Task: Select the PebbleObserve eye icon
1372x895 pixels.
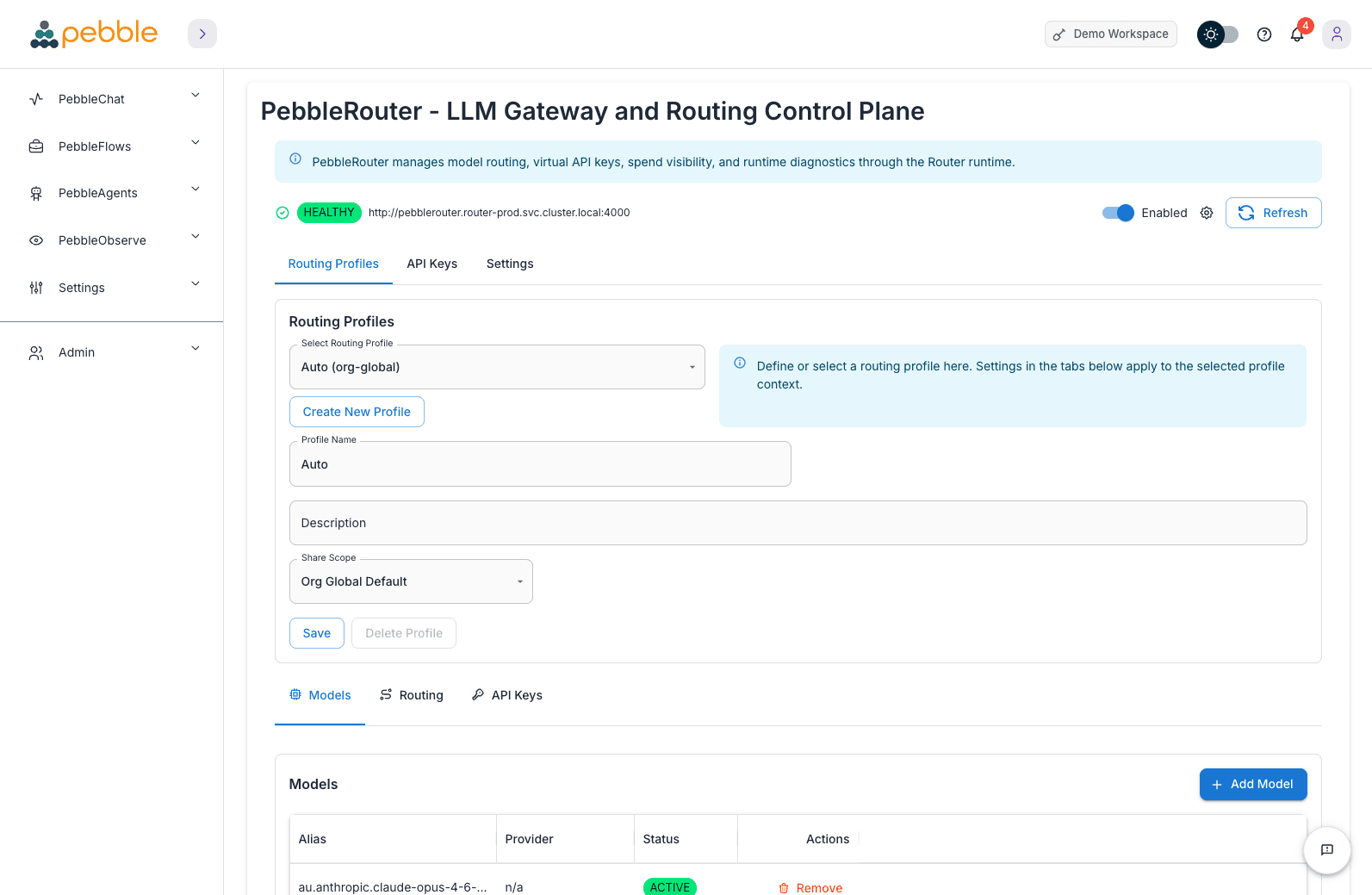Action: 35,239
